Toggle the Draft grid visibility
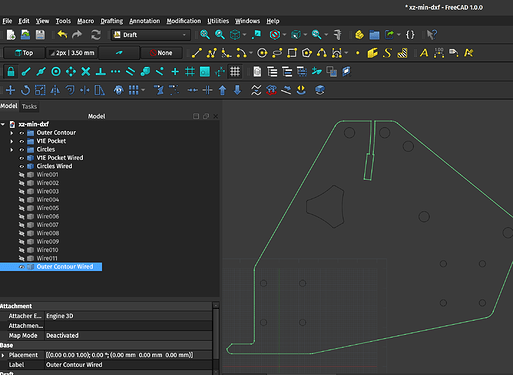 click(x=235, y=71)
